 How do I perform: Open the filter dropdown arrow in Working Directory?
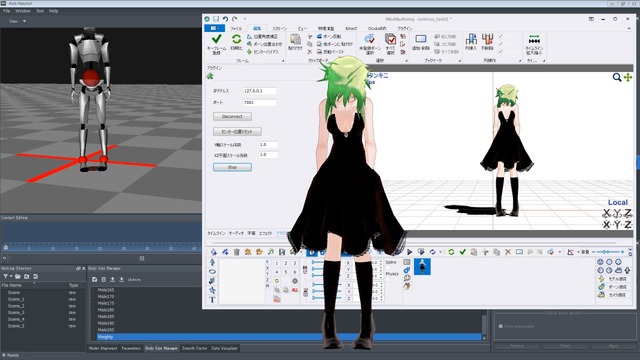(11, 276)
